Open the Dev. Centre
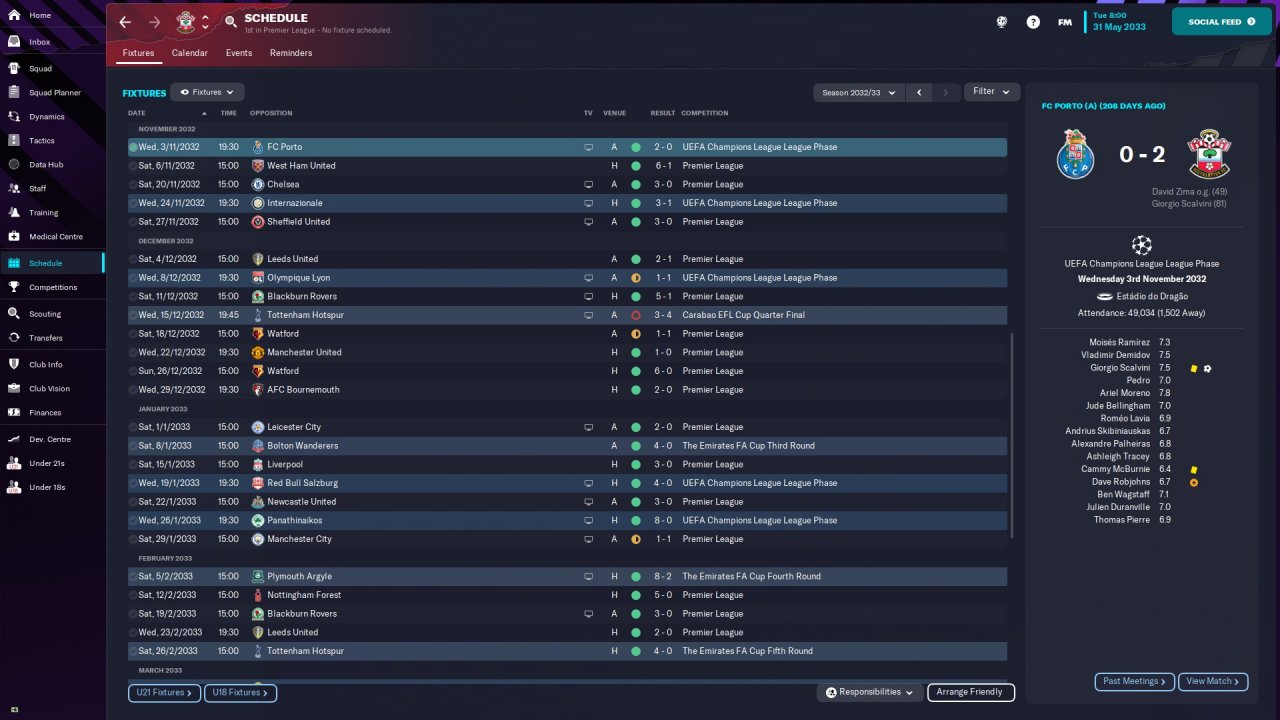The height and width of the screenshot is (720, 1280). point(50,440)
